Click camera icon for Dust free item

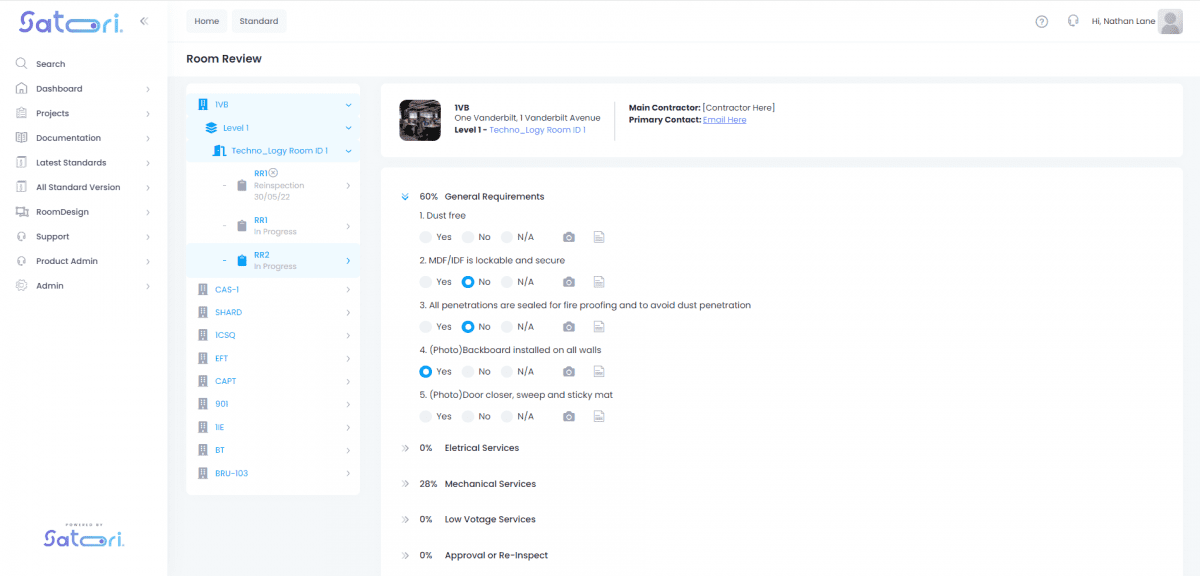[569, 237]
